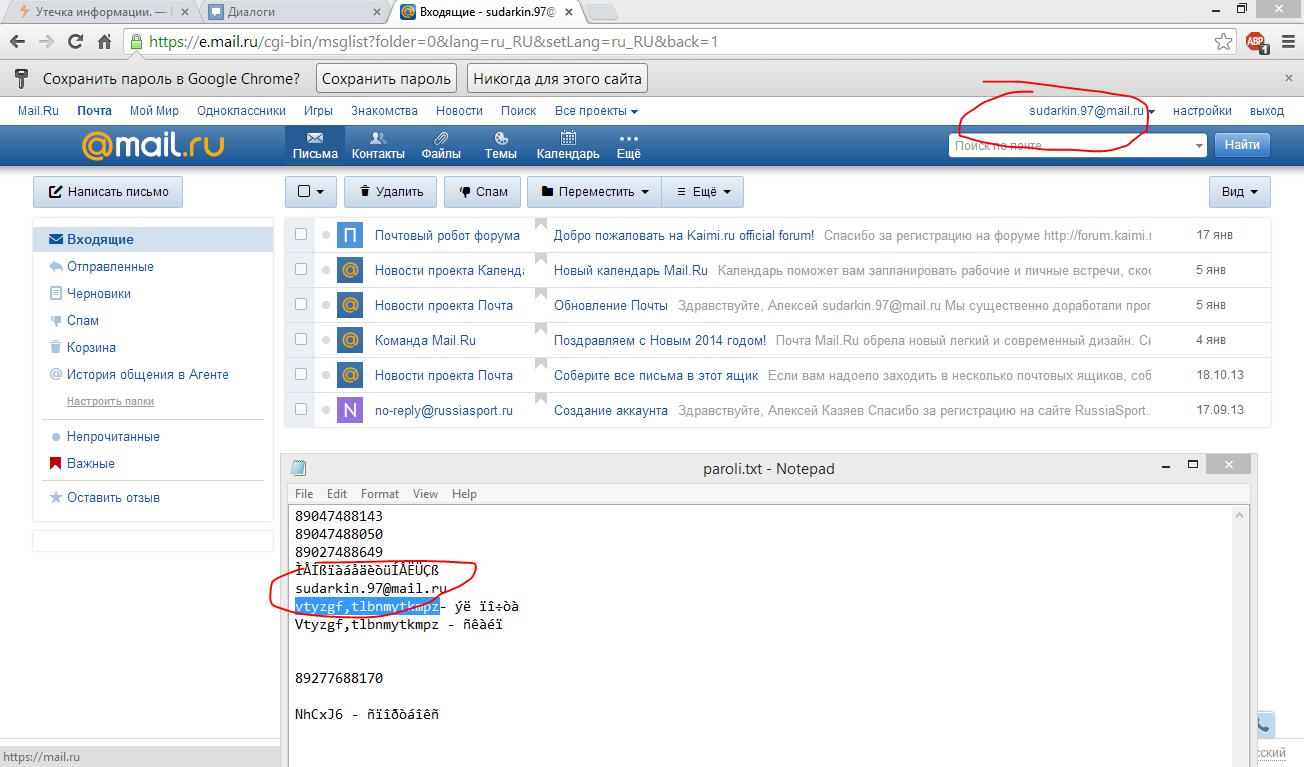This screenshot has height=767, width=1304.
Task: Open Notepad Help menu
Action: [x=464, y=494]
